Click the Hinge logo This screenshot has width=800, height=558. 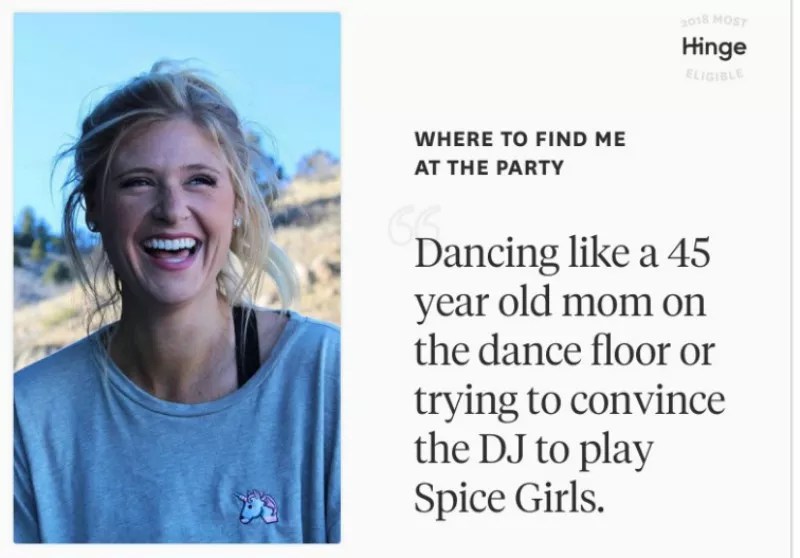pyautogui.click(x=714, y=47)
